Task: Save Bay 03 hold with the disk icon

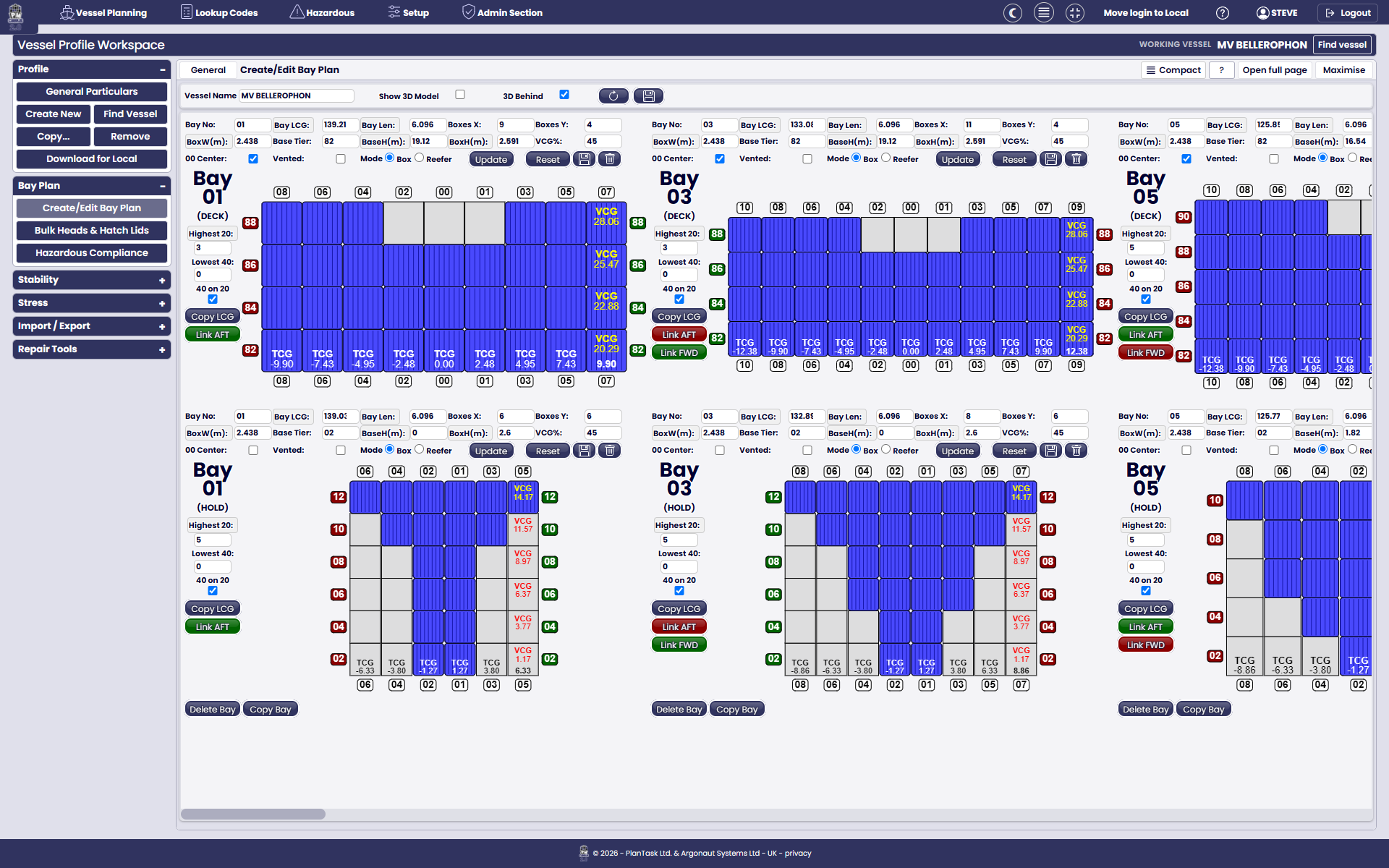Action: (x=1051, y=450)
